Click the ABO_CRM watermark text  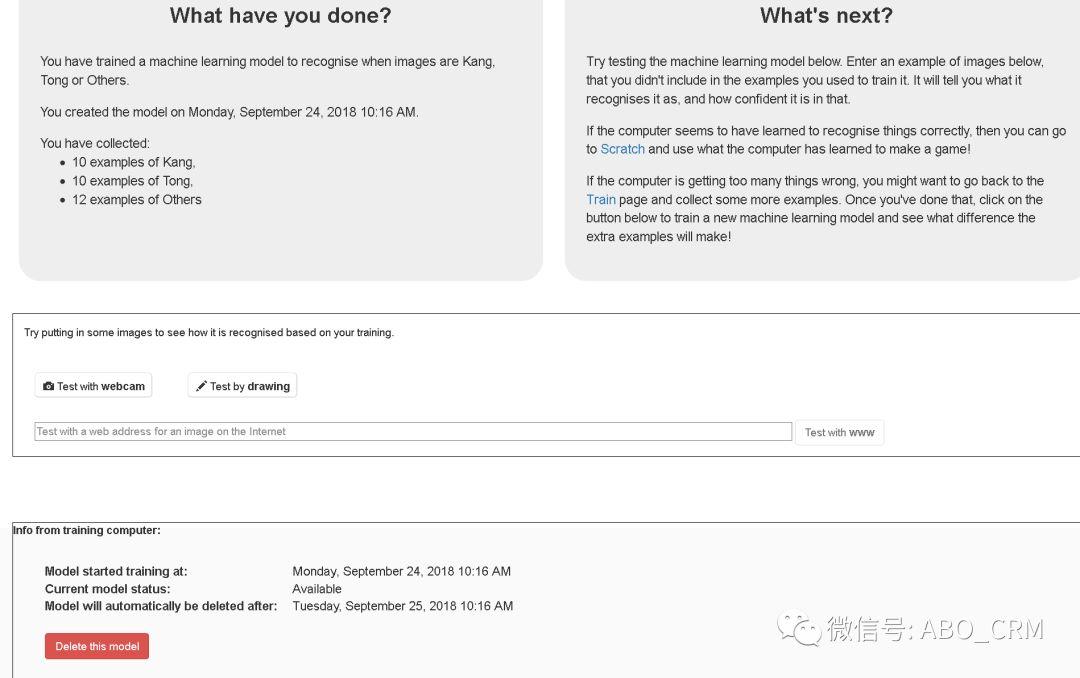tap(982, 629)
